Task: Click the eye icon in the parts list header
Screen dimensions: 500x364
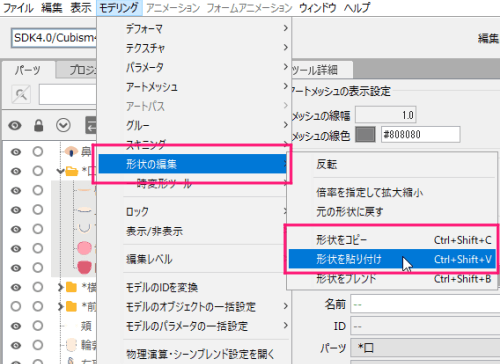Action: click(x=15, y=126)
